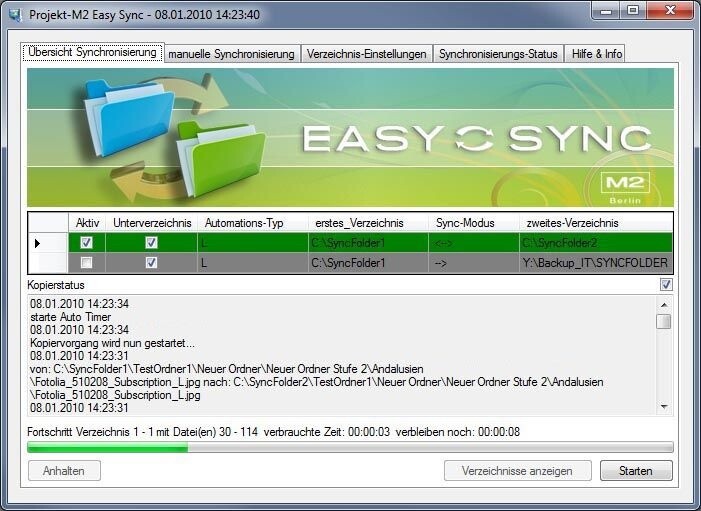Toggle Unterverzeichnis checkbox for Y:\Backup_IT row
Screen dimensions: 701x511
pyautogui.click(x=151, y=262)
